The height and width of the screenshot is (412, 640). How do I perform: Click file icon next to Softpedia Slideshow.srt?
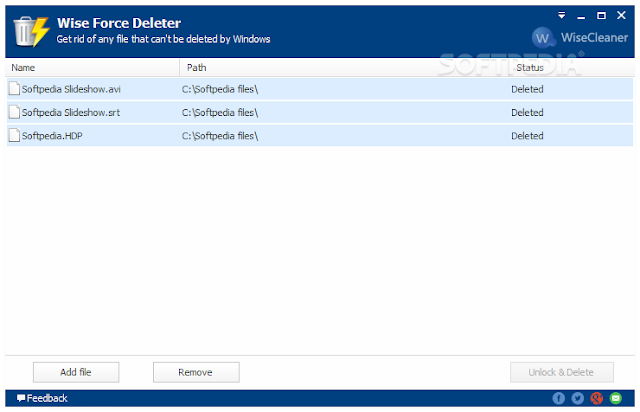[x=14, y=112]
